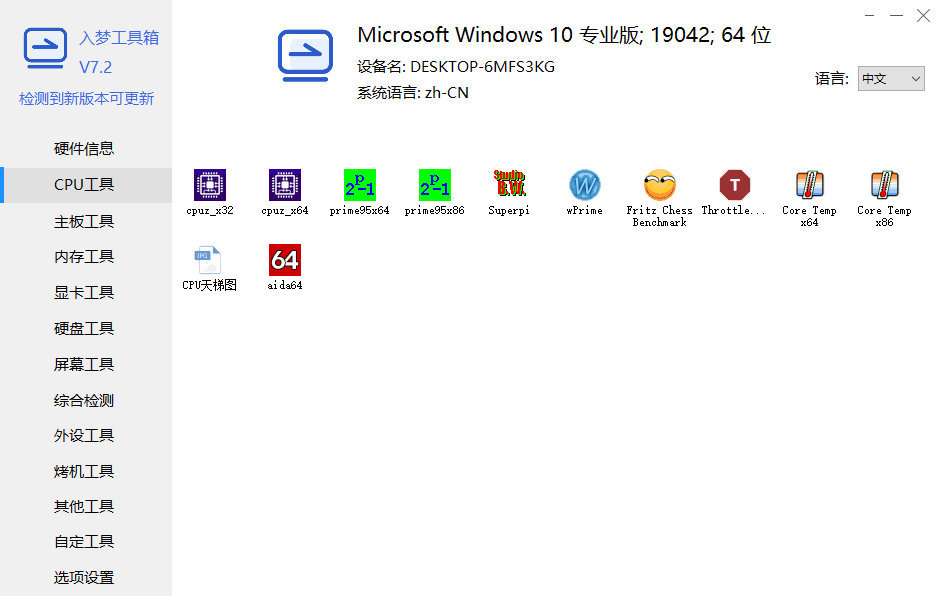Show the 外设工具 category
The width and height of the screenshot is (941, 596).
(x=86, y=436)
